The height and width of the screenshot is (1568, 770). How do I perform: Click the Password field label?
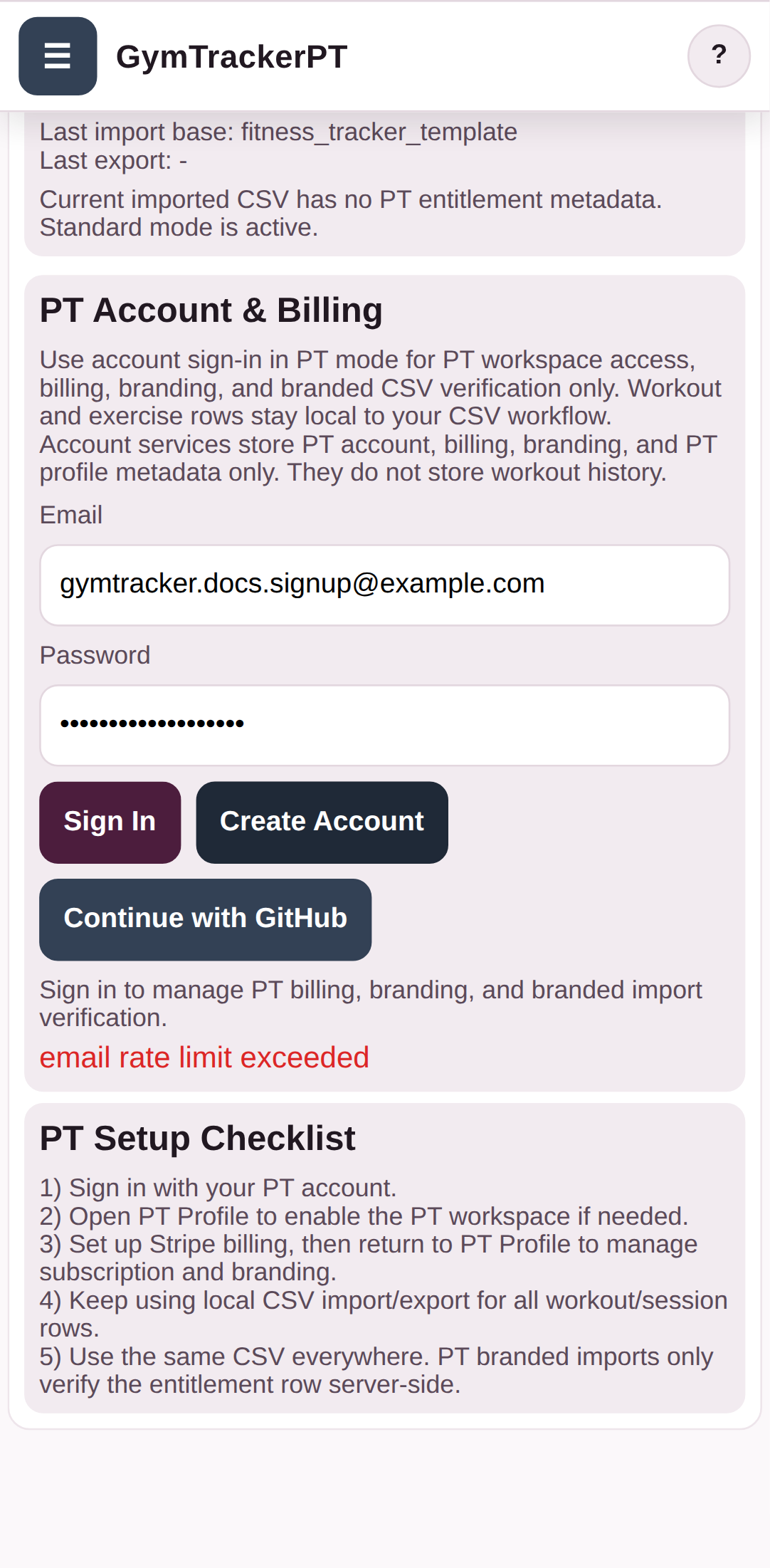(x=95, y=654)
